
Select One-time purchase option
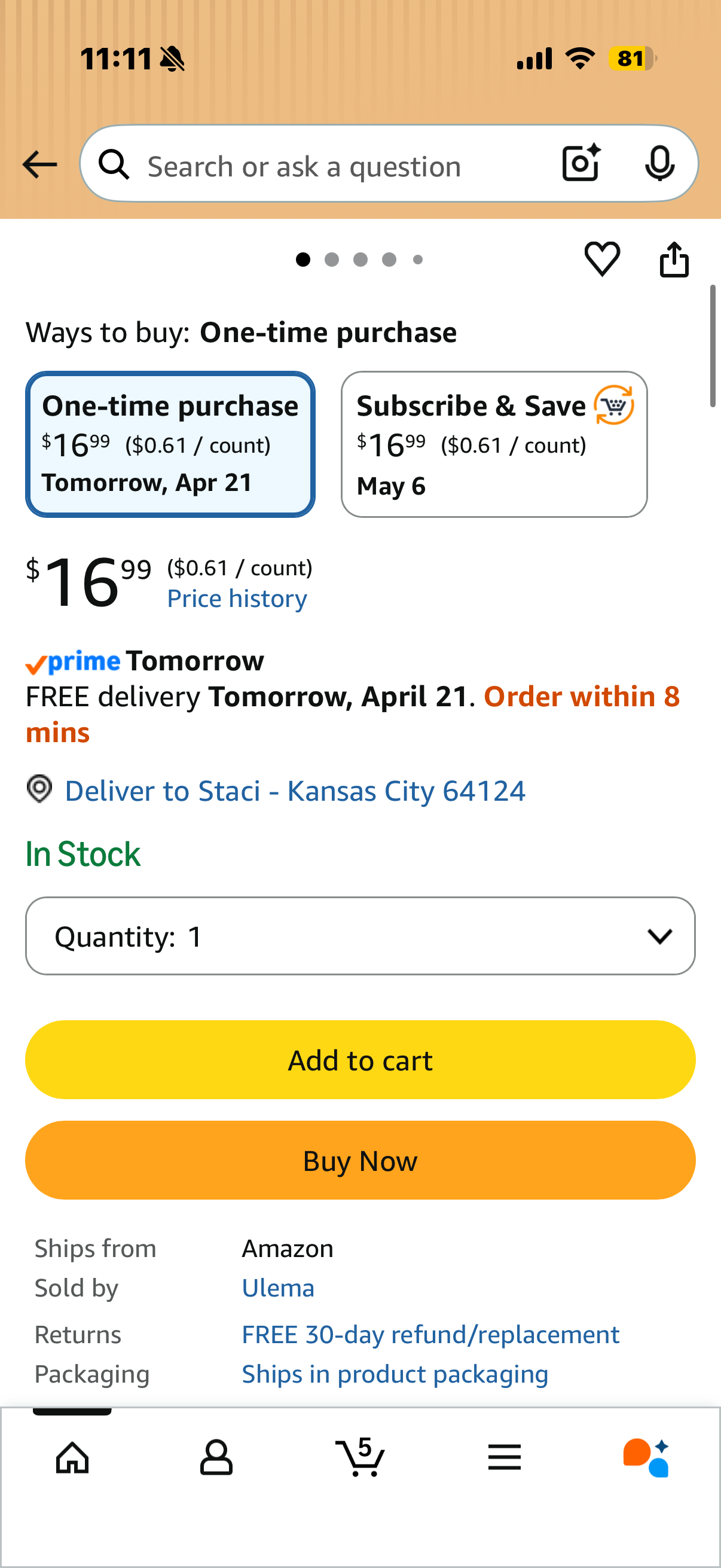[170, 444]
